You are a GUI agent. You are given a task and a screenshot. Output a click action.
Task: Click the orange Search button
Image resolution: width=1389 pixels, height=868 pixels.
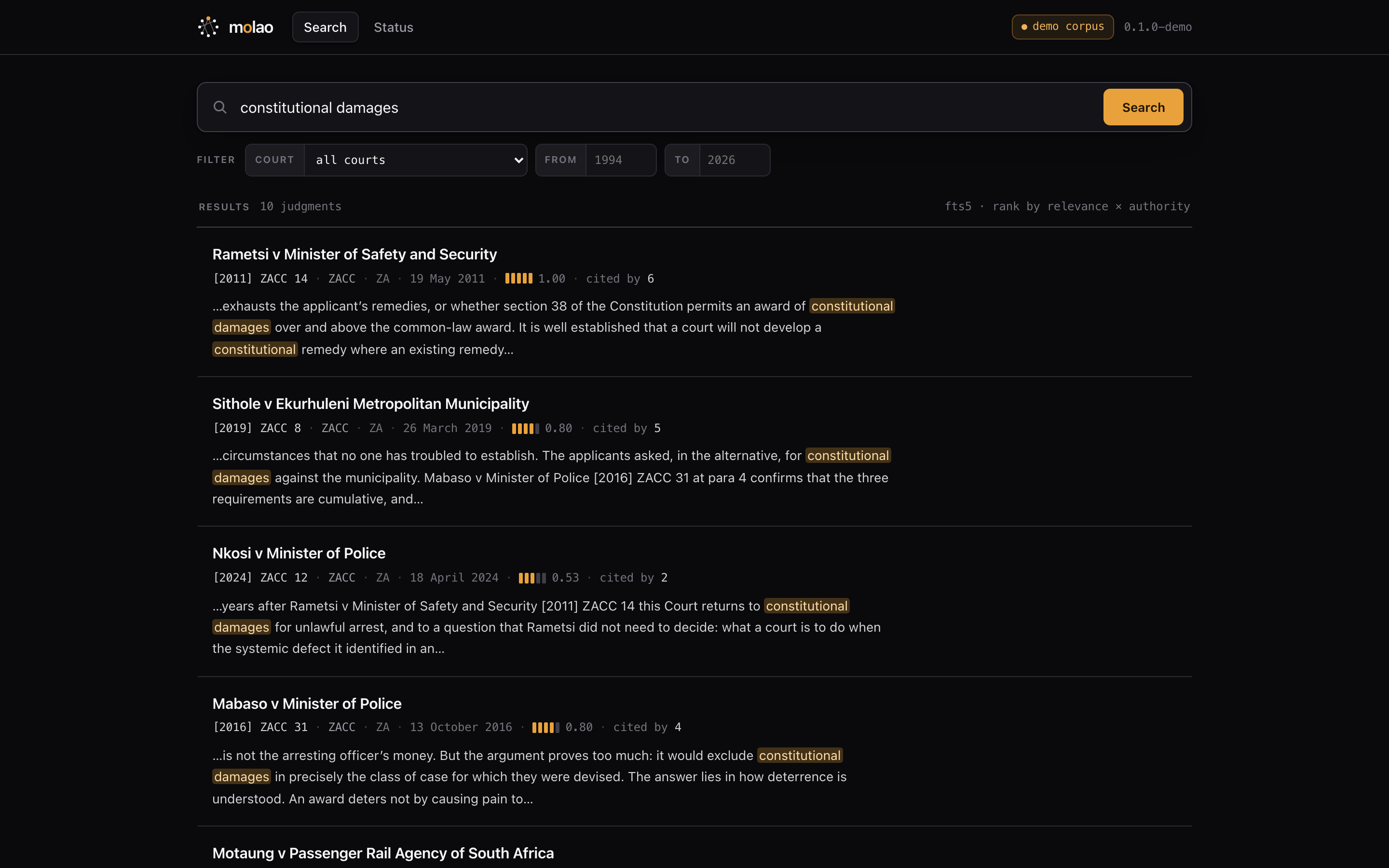[1143, 108]
